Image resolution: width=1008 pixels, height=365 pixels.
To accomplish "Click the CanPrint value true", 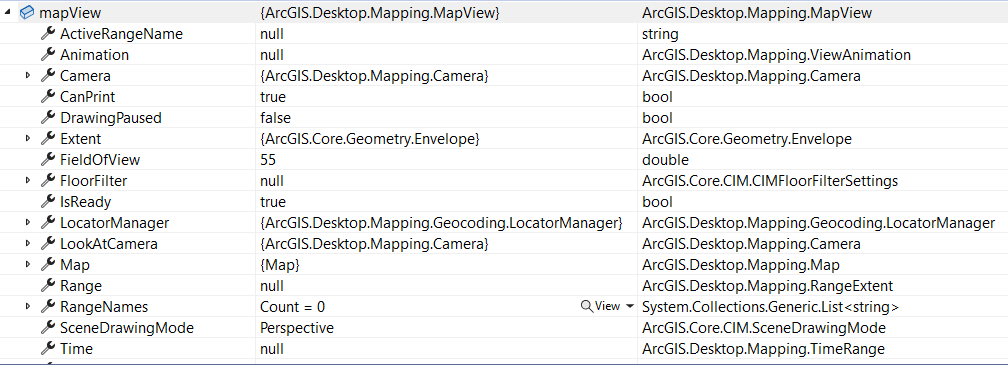I will click(273, 97).
